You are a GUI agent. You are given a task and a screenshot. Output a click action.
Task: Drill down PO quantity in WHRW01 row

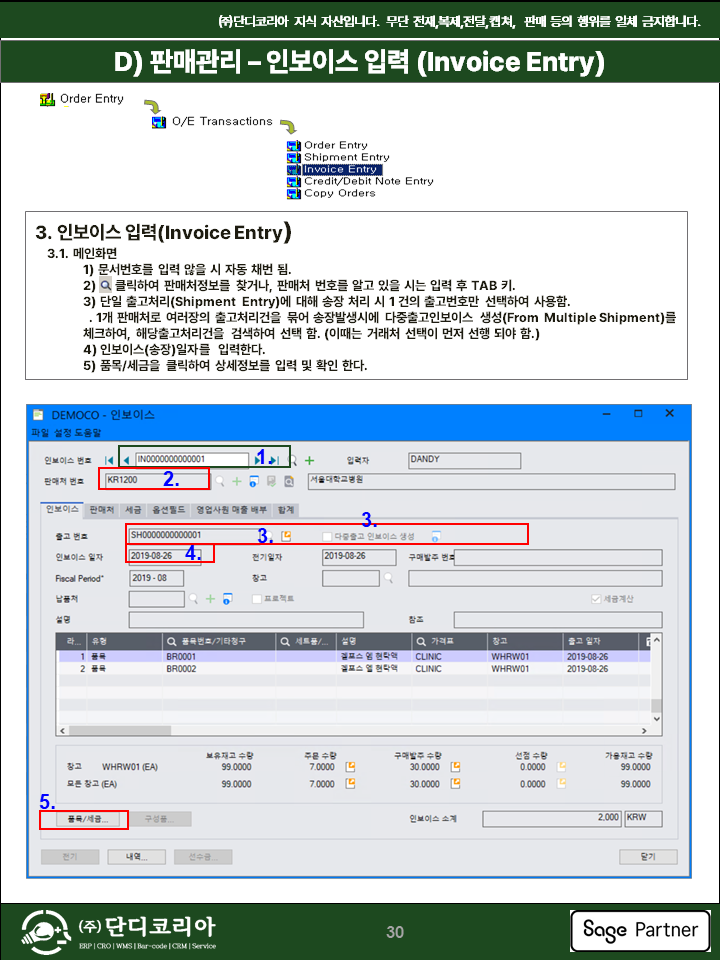(x=456, y=767)
